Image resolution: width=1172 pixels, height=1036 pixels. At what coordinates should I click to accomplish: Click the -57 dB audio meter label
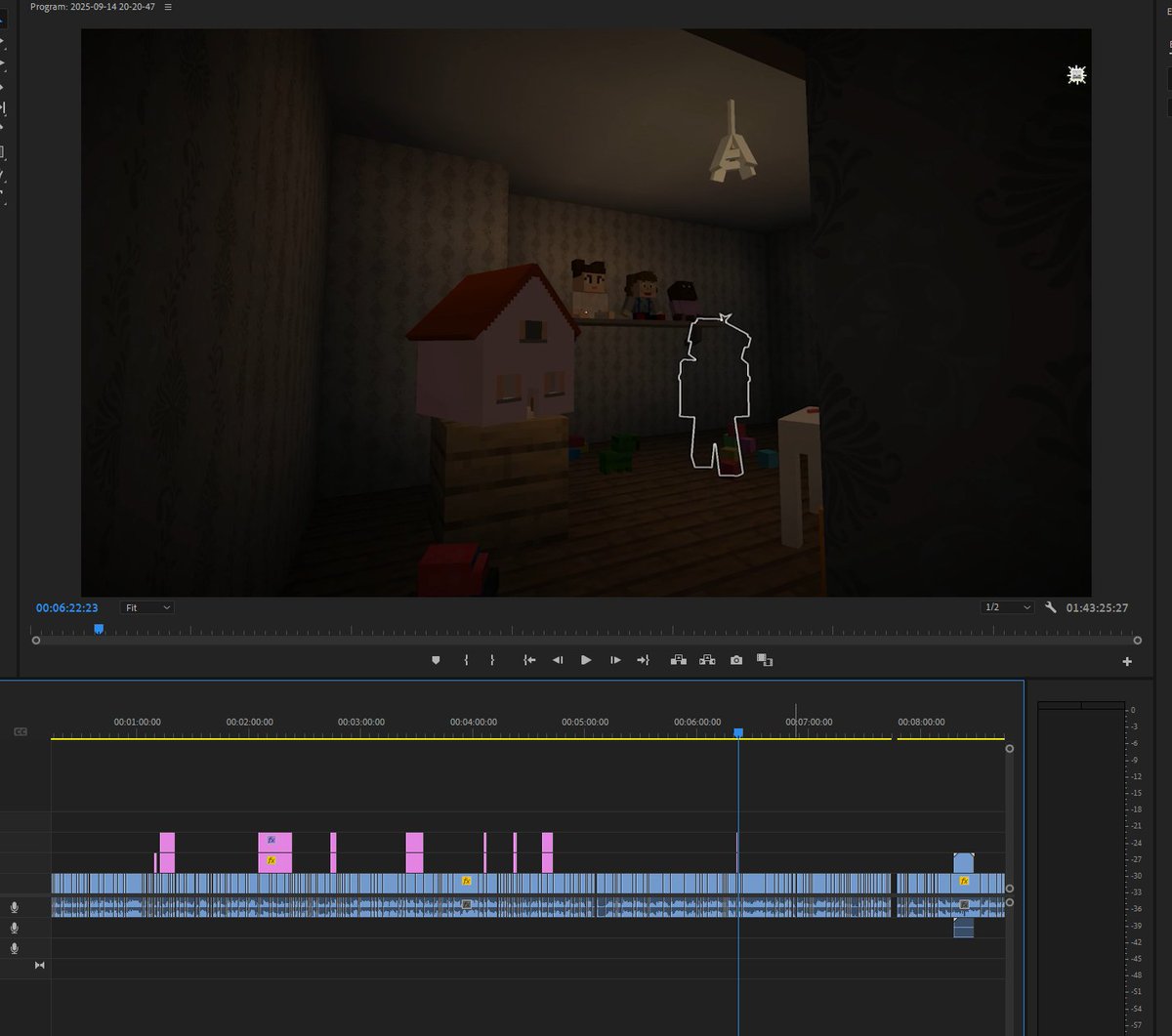1134,1024
